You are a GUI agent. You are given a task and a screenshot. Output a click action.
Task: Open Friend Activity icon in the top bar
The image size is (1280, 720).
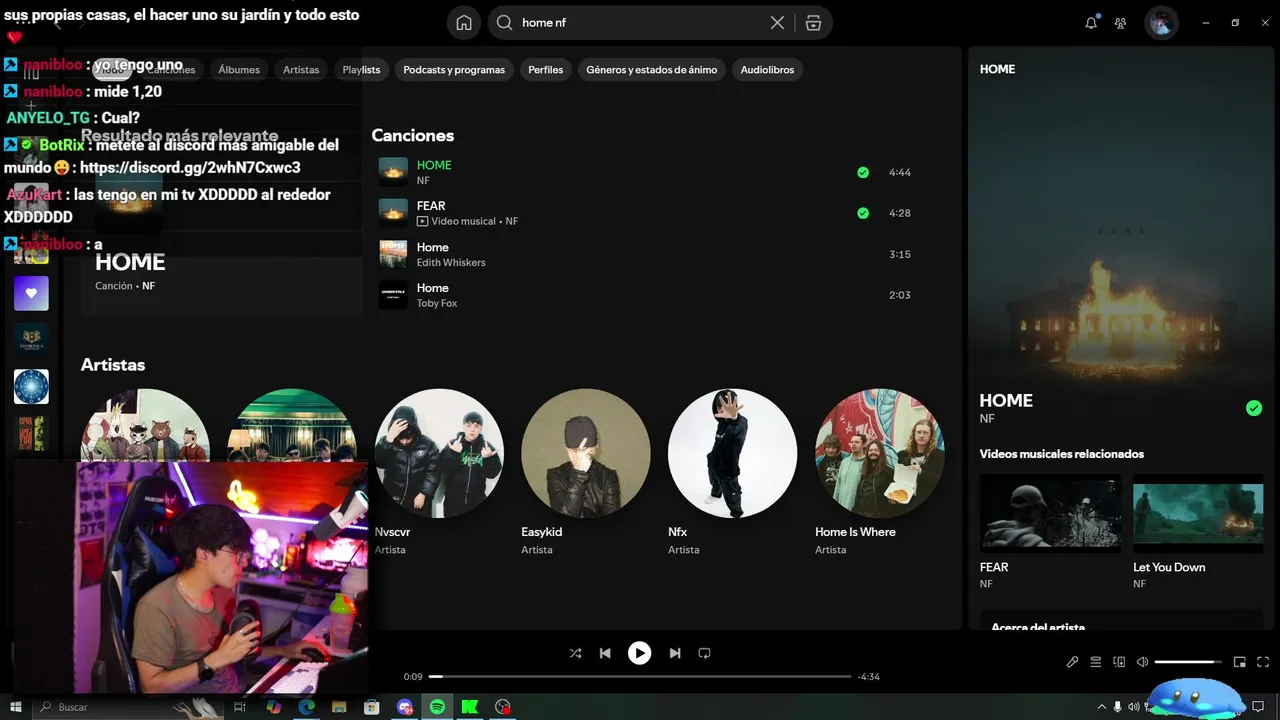tap(1121, 23)
